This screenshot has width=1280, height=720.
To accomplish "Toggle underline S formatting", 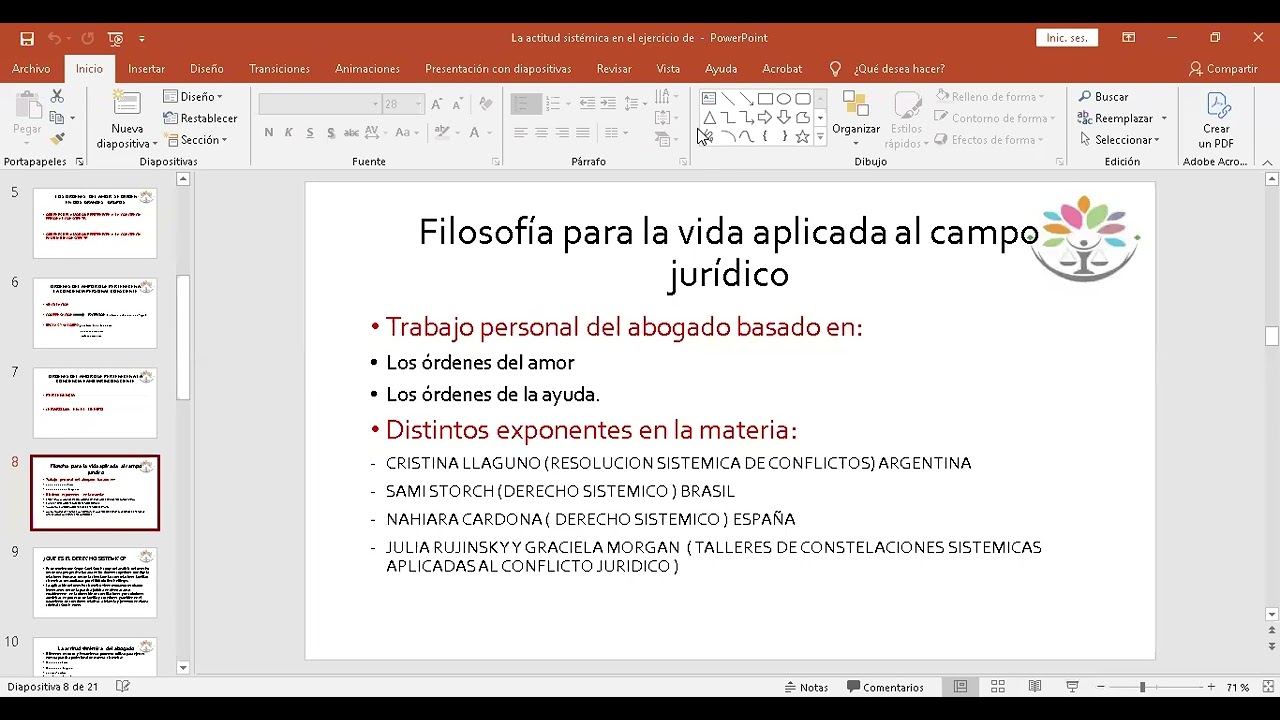I will coord(310,132).
